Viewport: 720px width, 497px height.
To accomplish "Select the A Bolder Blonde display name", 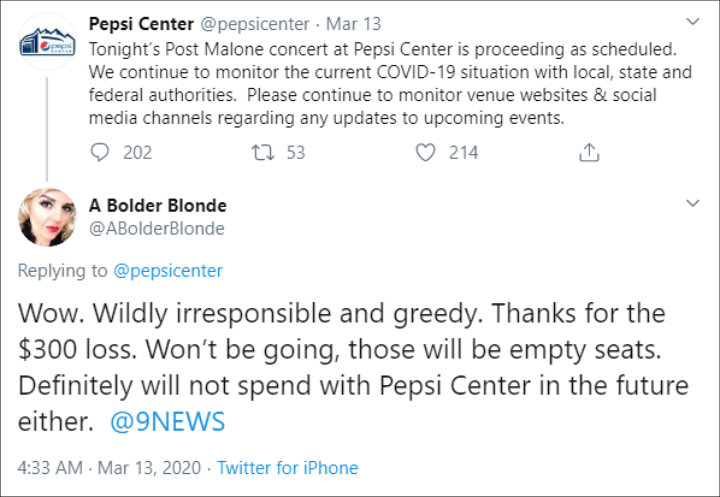I will 158,205.
